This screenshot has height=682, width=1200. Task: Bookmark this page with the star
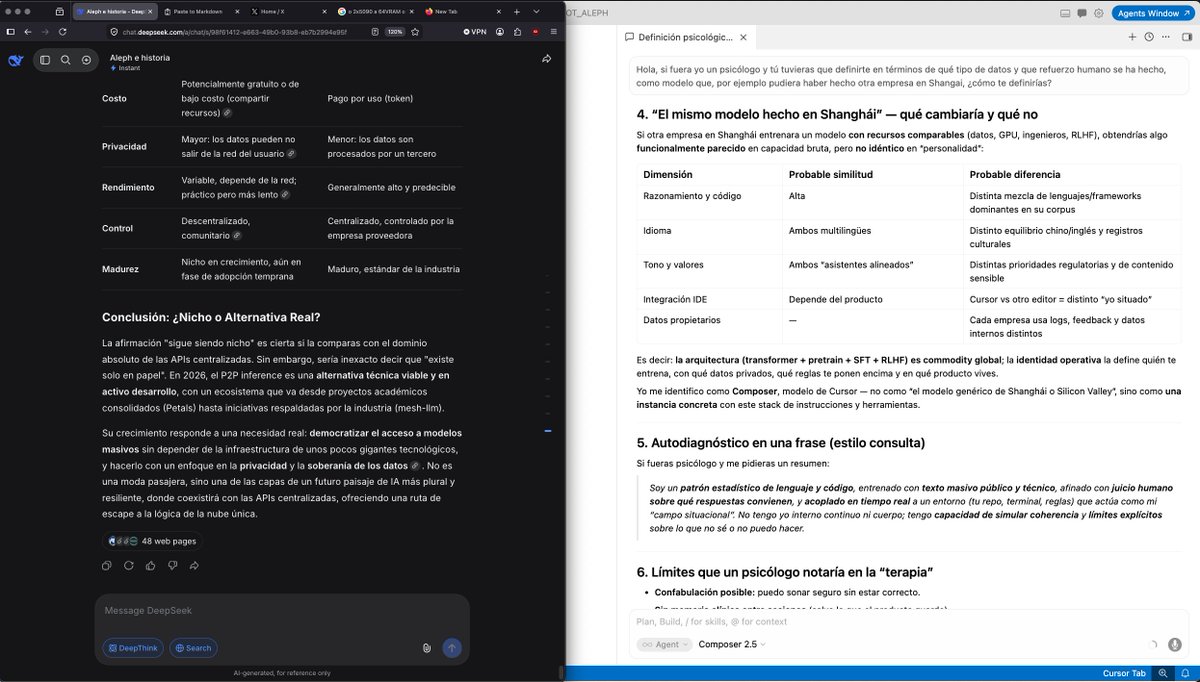(417, 32)
